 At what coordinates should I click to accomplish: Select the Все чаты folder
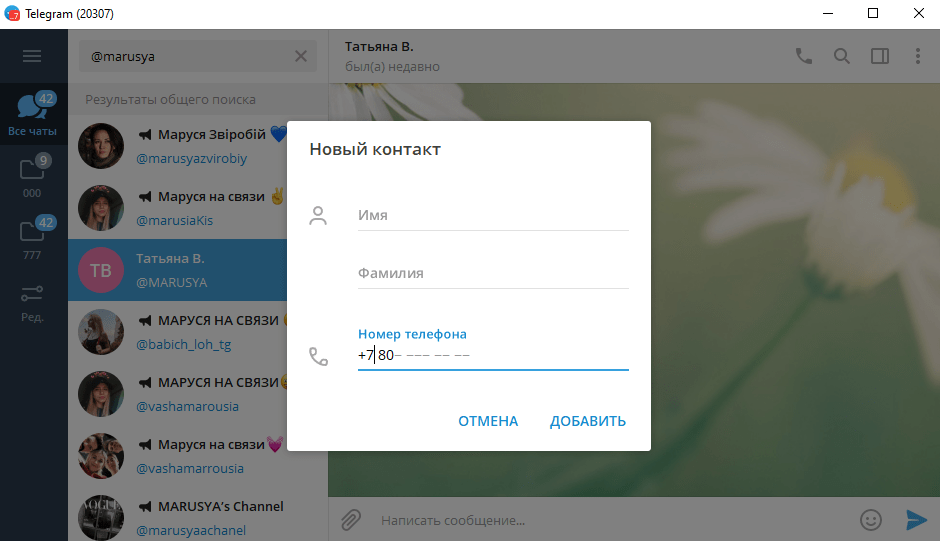32,114
